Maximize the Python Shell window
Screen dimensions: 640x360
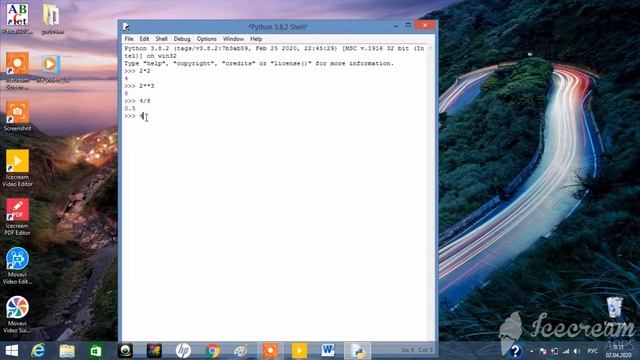408,26
